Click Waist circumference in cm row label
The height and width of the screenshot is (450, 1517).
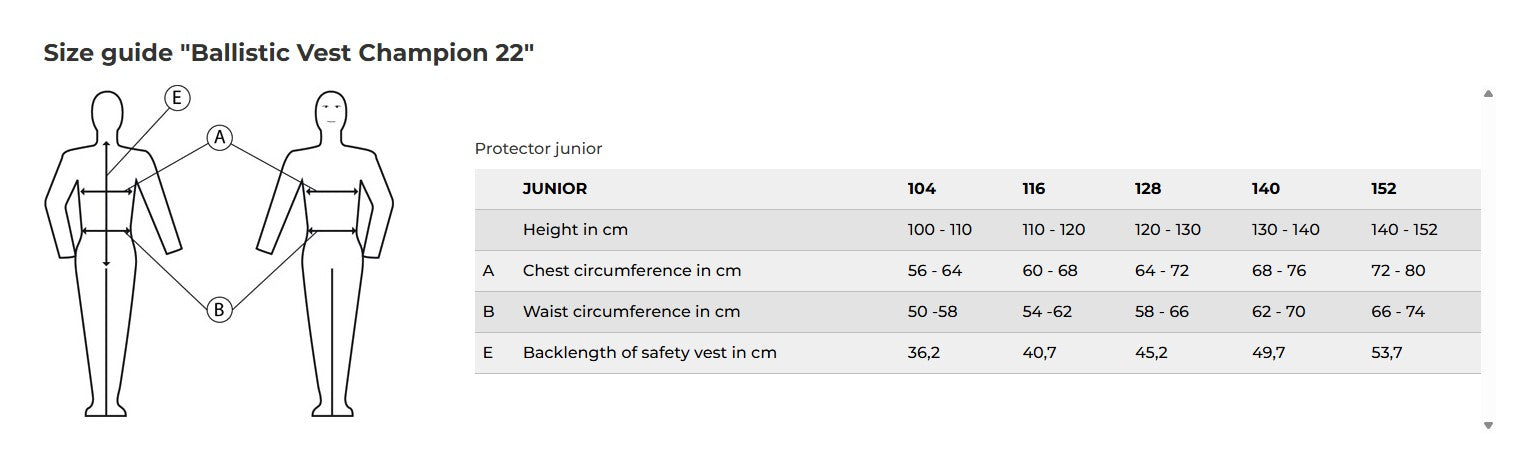click(x=631, y=311)
